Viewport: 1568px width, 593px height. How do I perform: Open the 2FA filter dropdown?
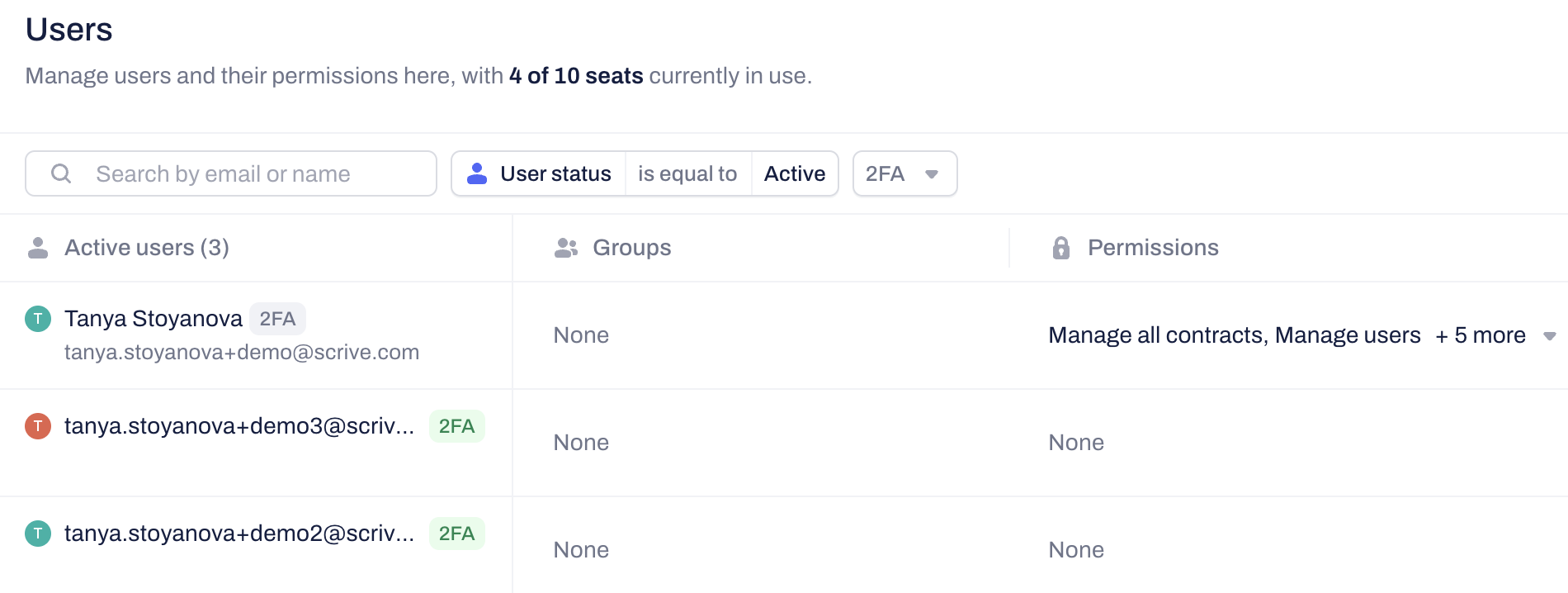click(x=904, y=173)
